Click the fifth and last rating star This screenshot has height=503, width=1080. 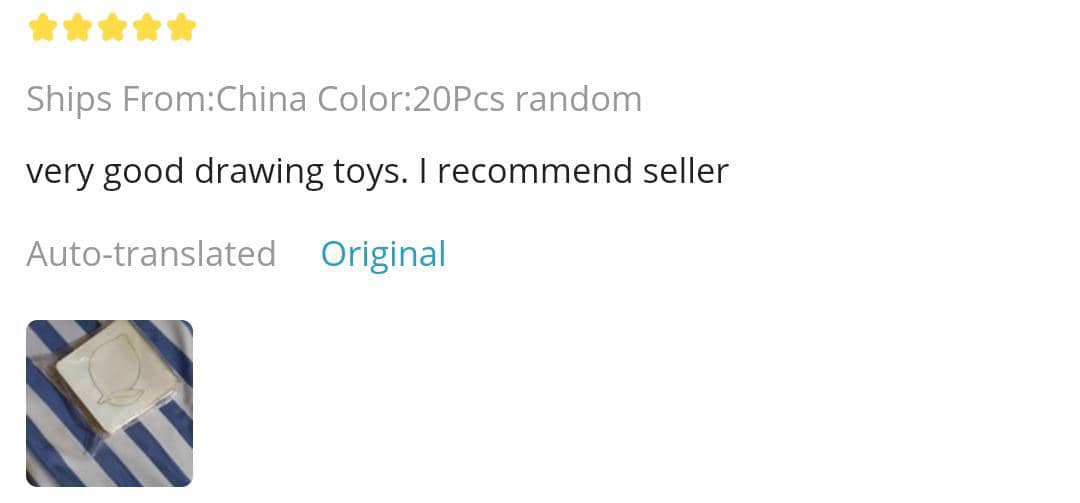(x=181, y=28)
